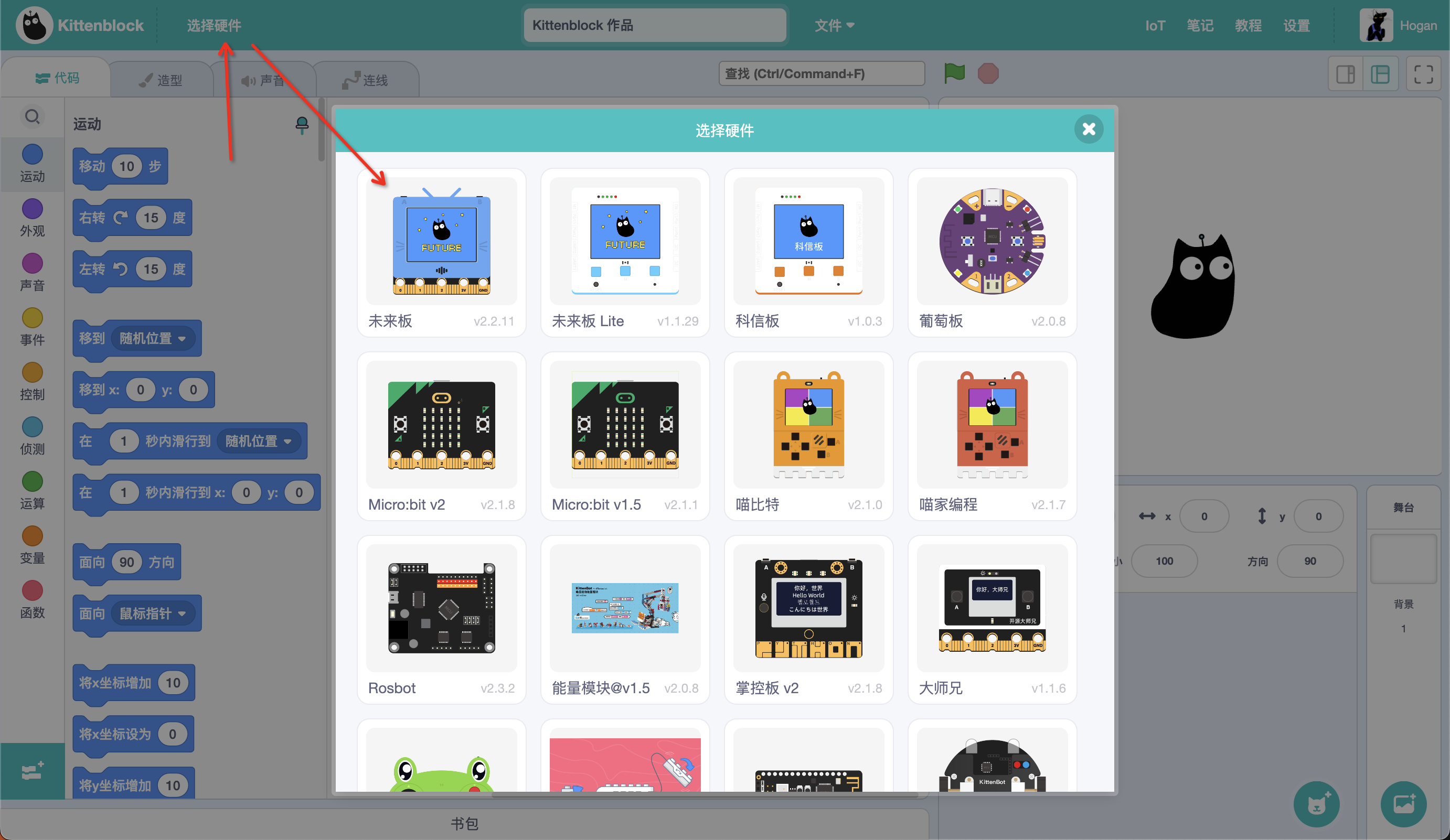Enter full screen stage mode
The width and height of the screenshot is (1450, 840).
point(1424,74)
